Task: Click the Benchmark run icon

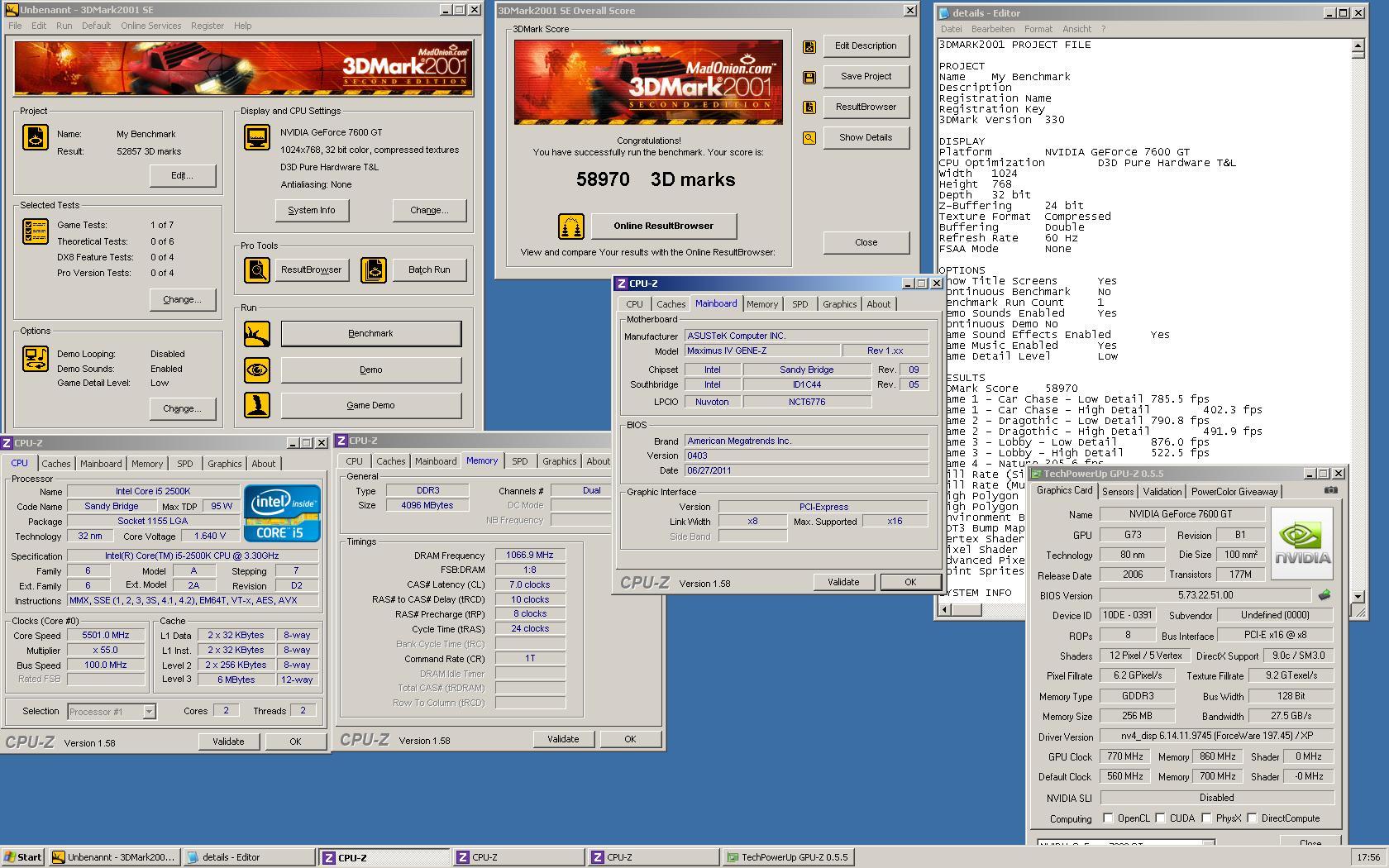Action: click(x=257, y=334)
